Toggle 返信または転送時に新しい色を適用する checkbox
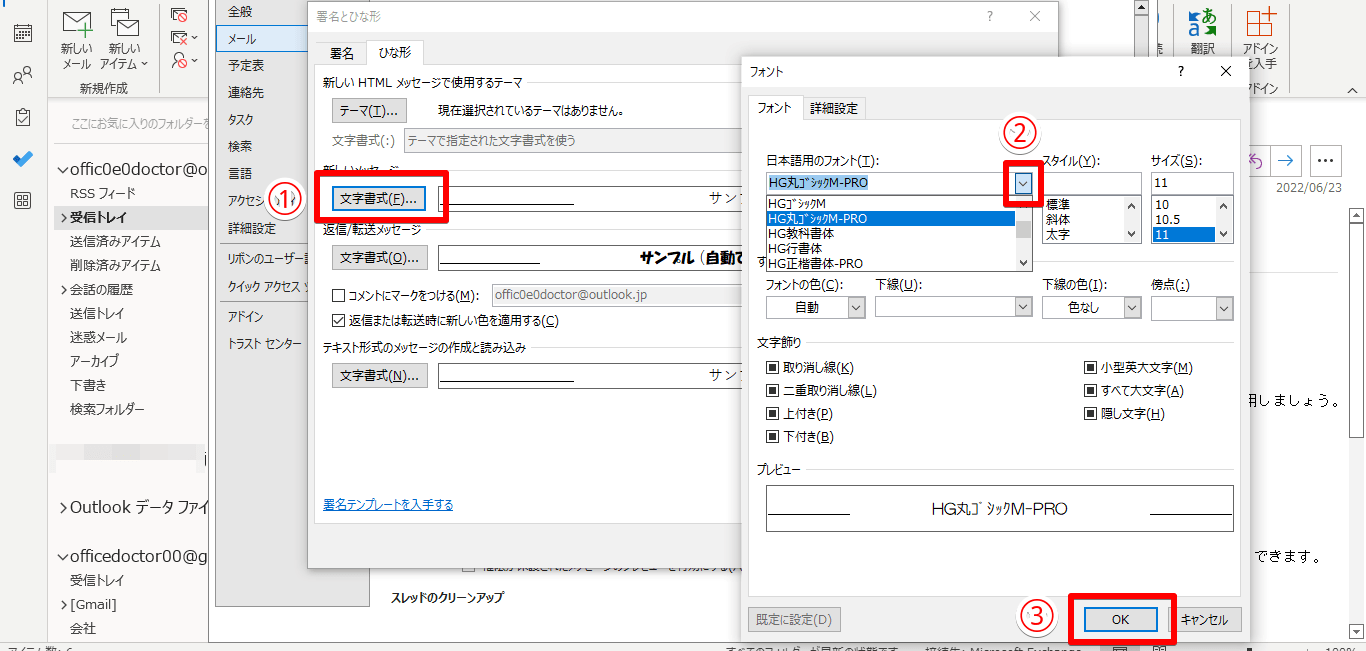Image resolution: width=1366 pixels, height=651 pixels. (x=338, y=321)
